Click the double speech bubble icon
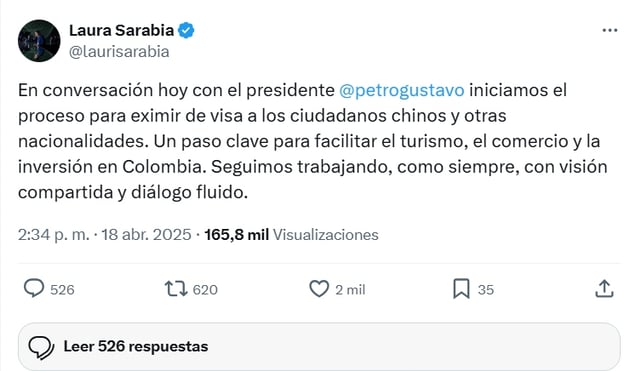Screen dimensions: 636x371 point(41,347)
